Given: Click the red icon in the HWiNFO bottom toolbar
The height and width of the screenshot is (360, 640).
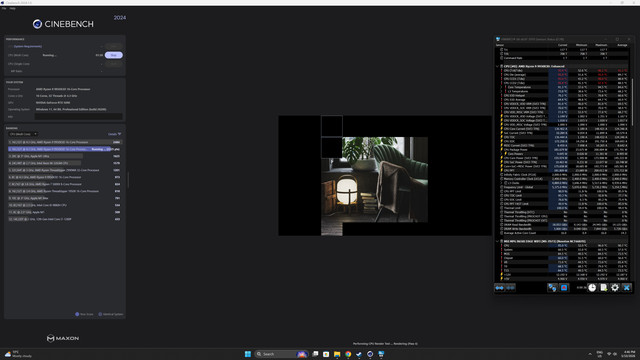Looking at the screenshot, I should coord(564,288).
